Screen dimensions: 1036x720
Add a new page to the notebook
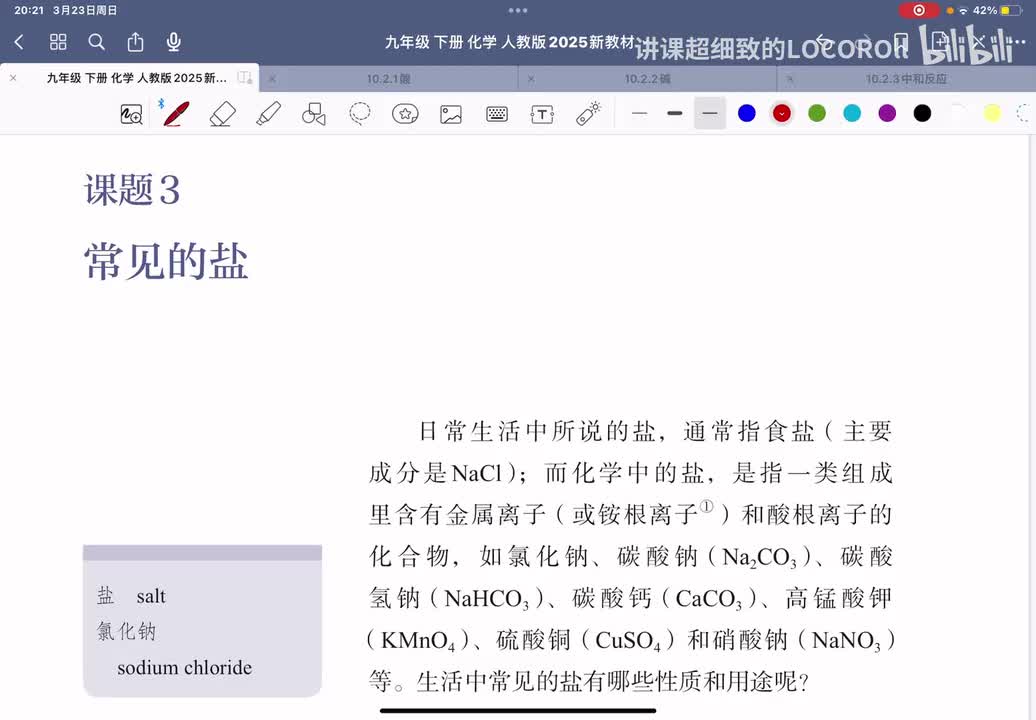click(x=940, y=42)
